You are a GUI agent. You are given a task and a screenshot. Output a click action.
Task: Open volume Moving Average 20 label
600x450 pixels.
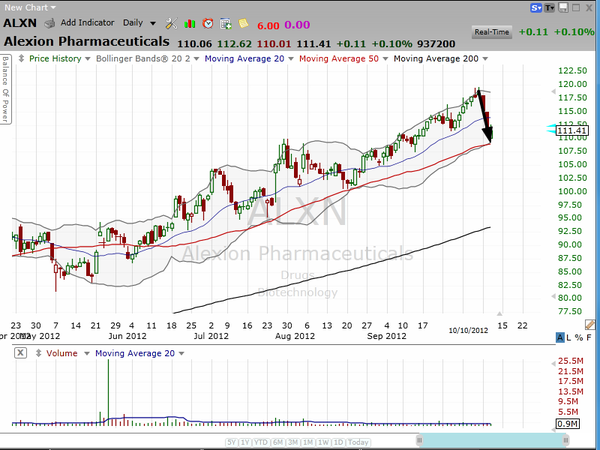(x=135, y=353)
